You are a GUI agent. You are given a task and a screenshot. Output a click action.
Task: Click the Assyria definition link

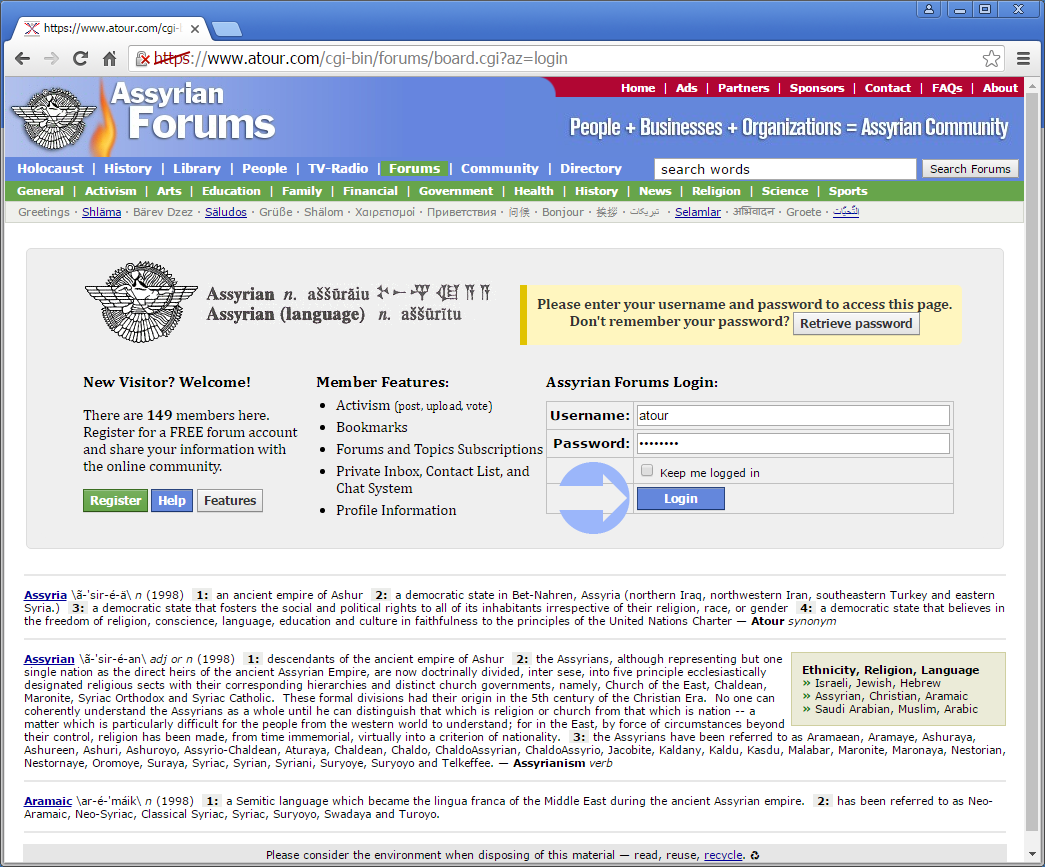tap(45, 595)
